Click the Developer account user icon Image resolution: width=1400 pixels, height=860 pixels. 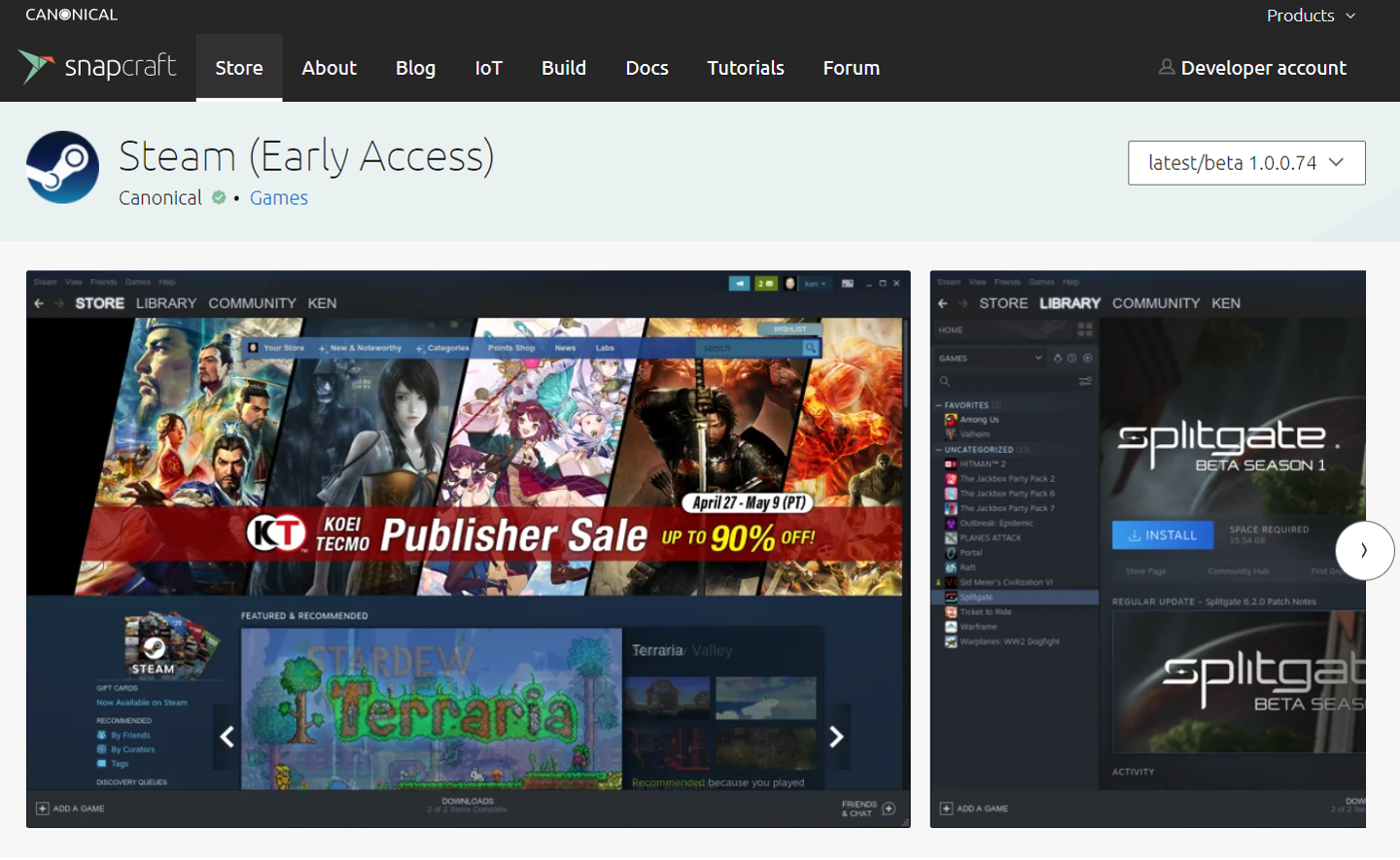point(1166,67)
